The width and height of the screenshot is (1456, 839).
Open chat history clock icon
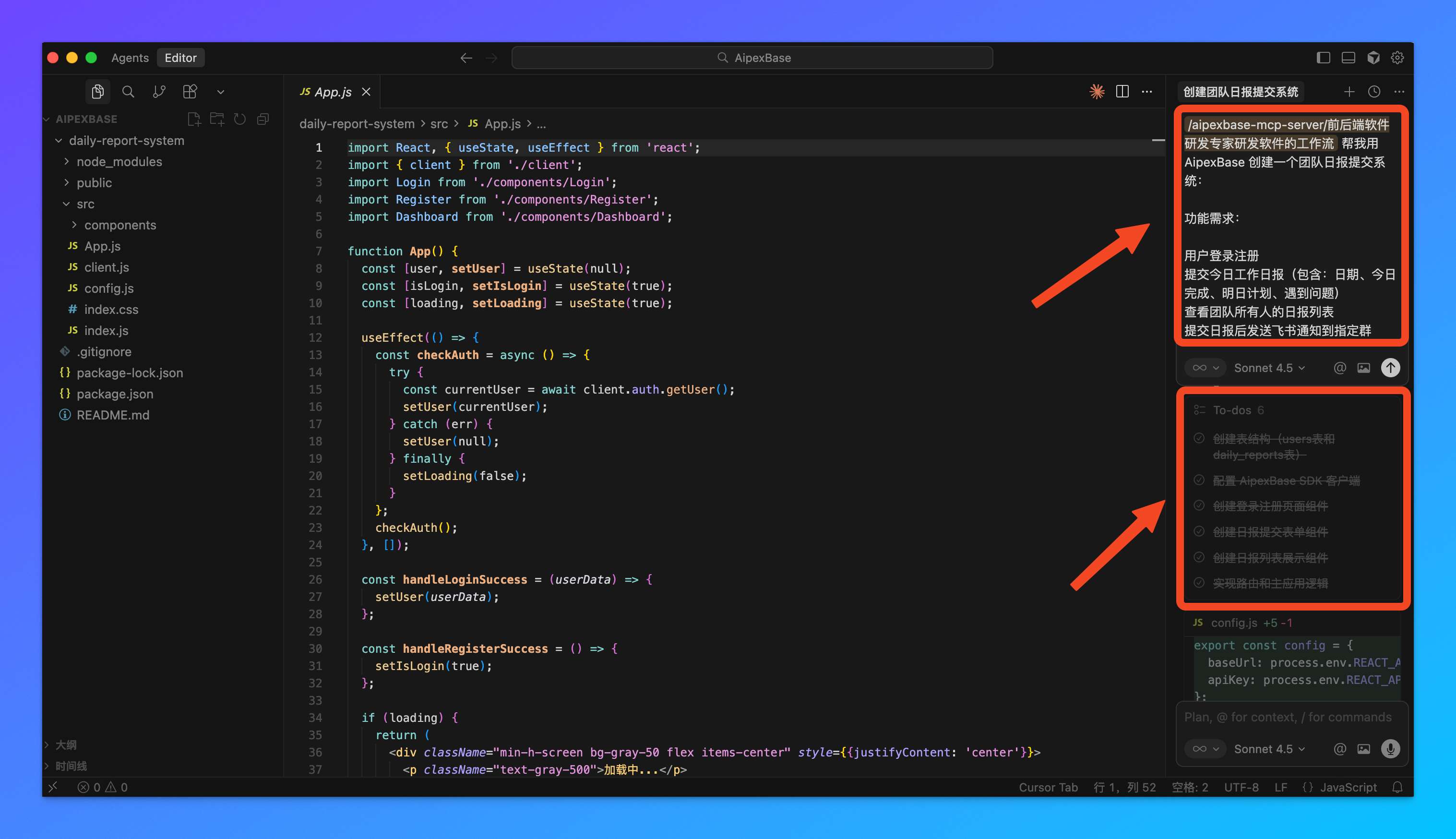pos(1373,92)
